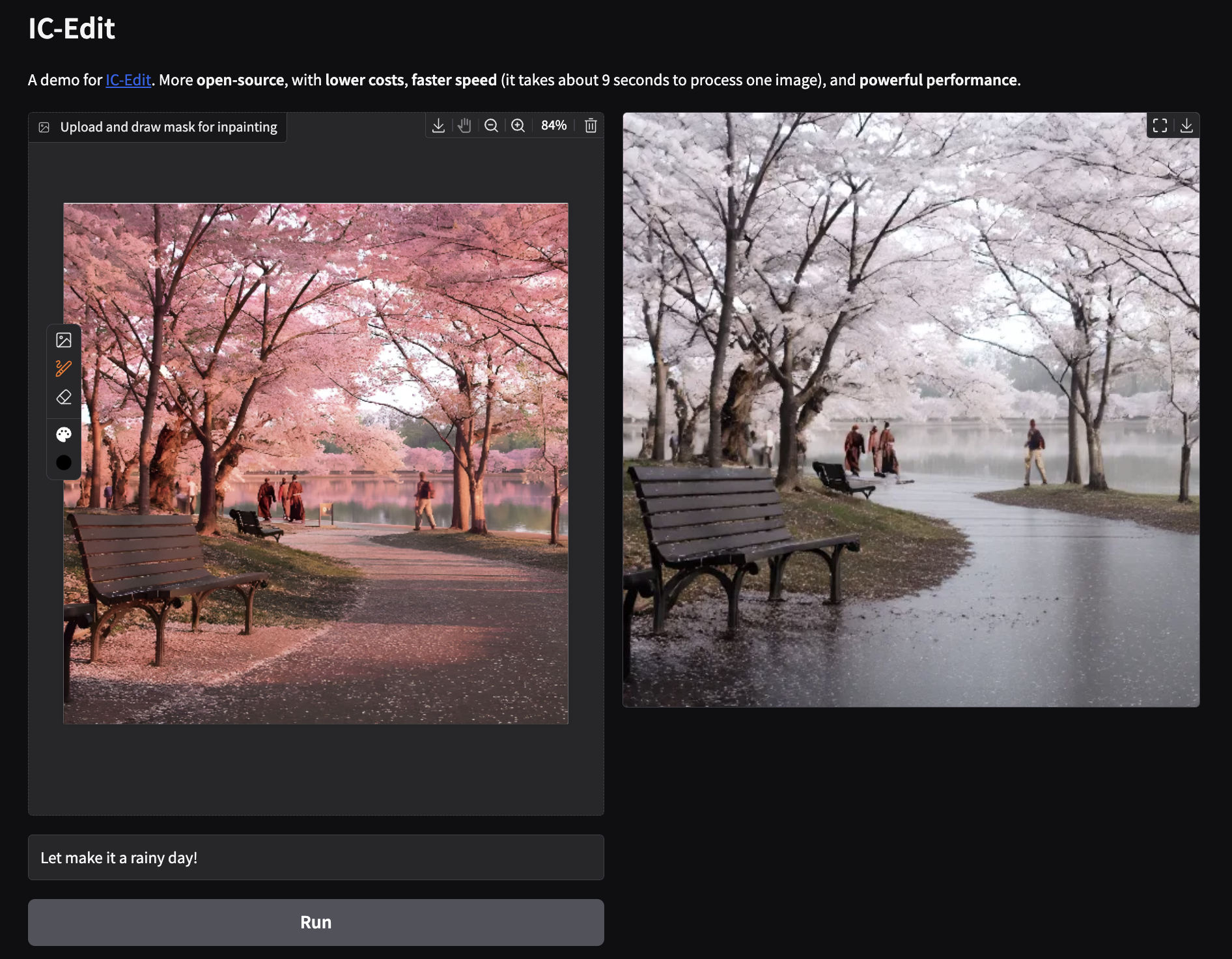Click the rainy output result image
The image size is (1232, 959).
click(x=911, y=410)
